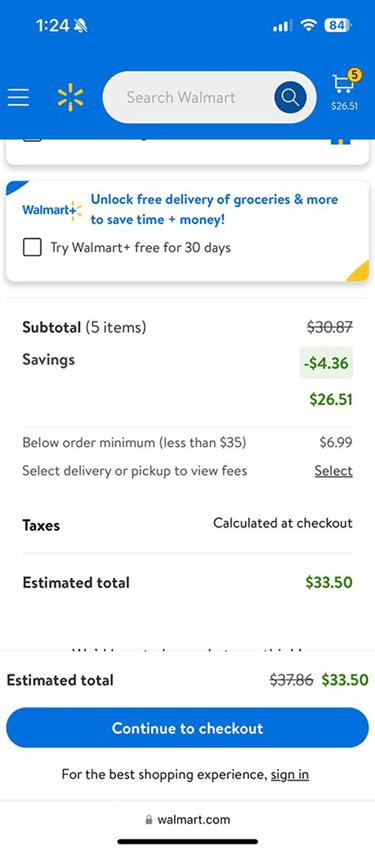Tap Unlock free delivery of groceries headline

(214, 210)
